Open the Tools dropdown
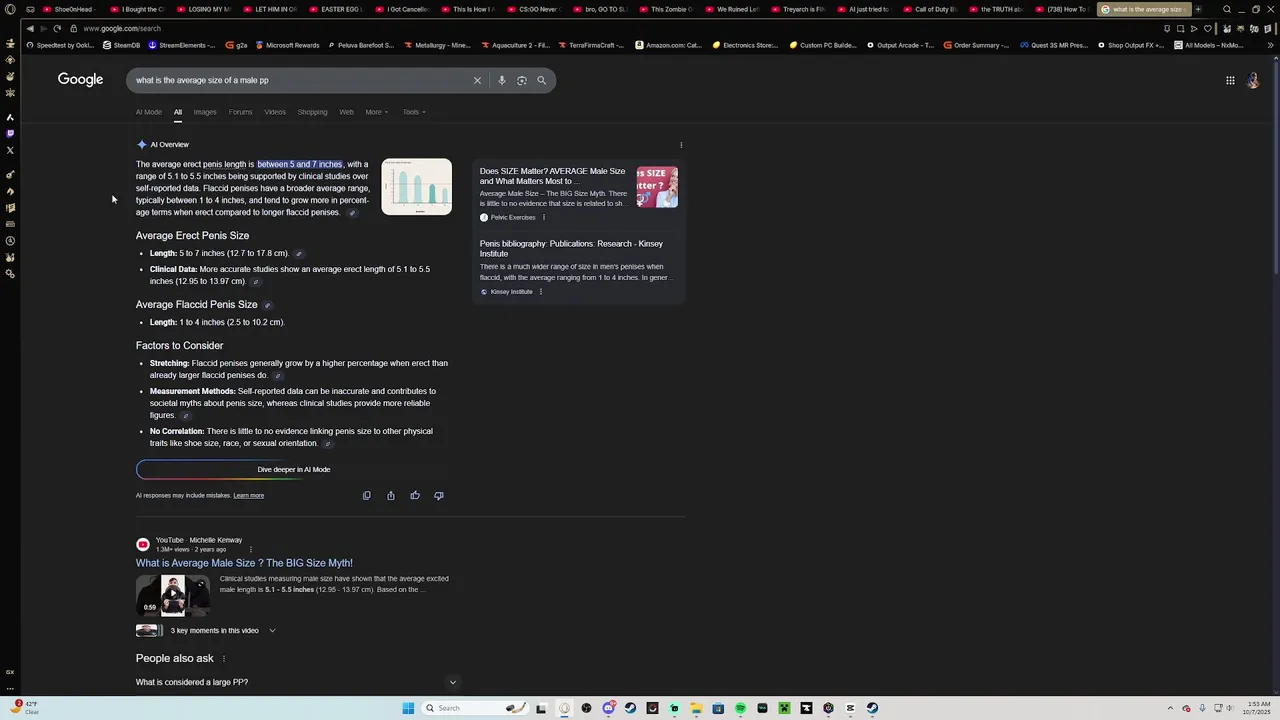 pos(414,112)
